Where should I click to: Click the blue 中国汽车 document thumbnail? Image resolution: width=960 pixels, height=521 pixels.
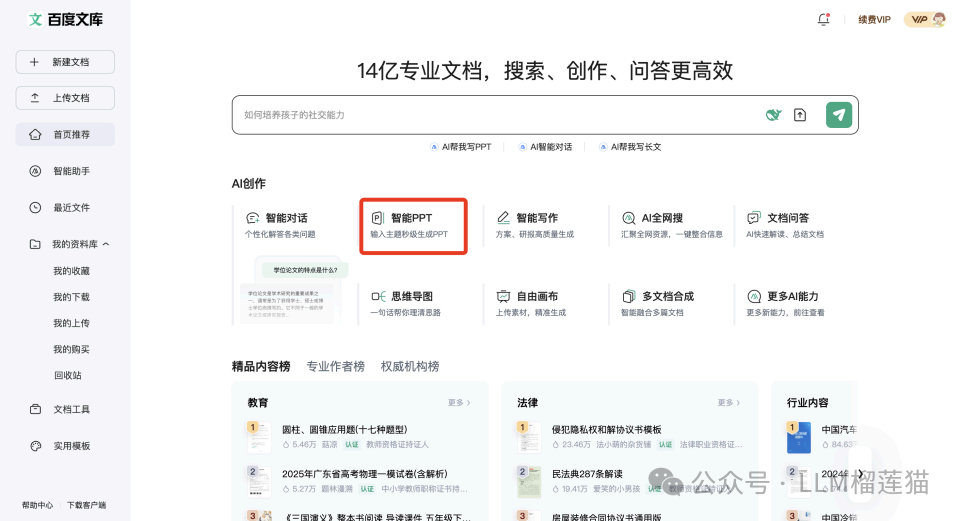point(798,437)
